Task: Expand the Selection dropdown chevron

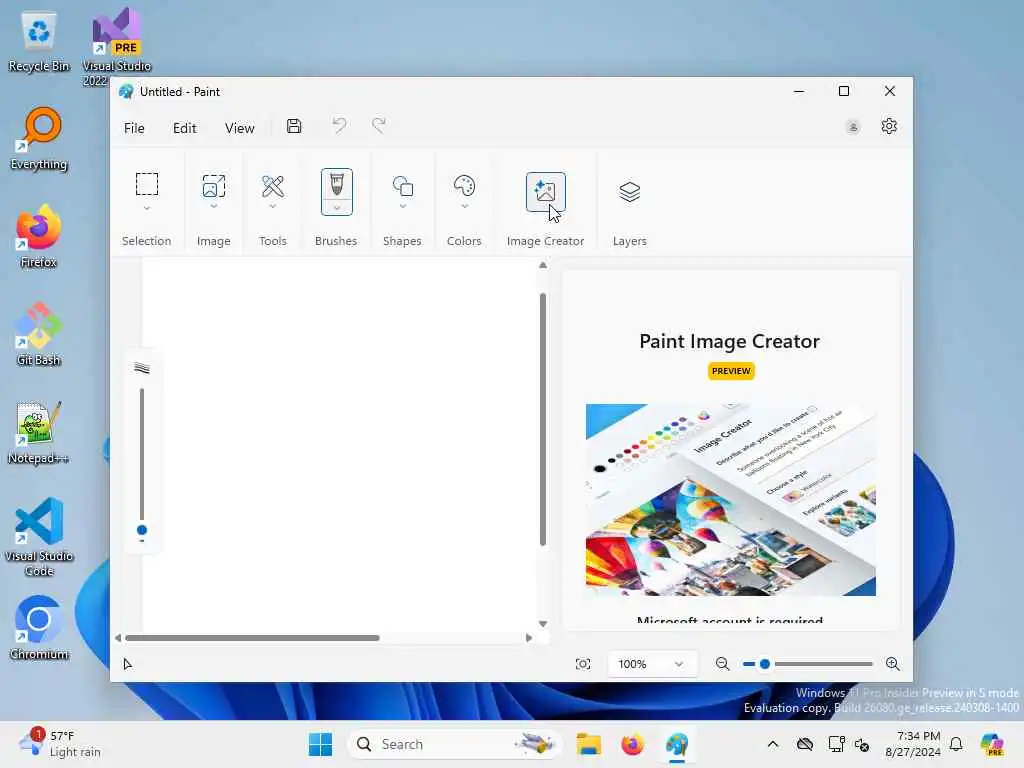Action: coord(147,208)
